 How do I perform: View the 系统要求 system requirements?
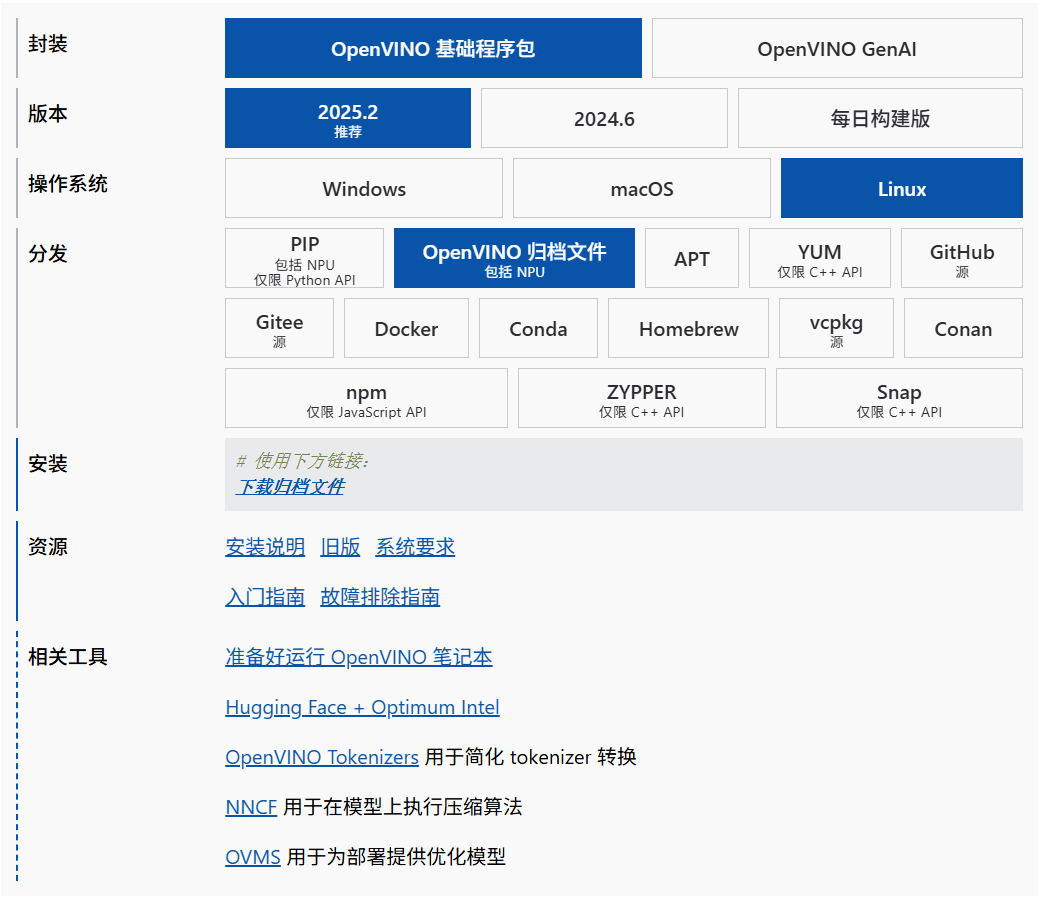[415, 547]
